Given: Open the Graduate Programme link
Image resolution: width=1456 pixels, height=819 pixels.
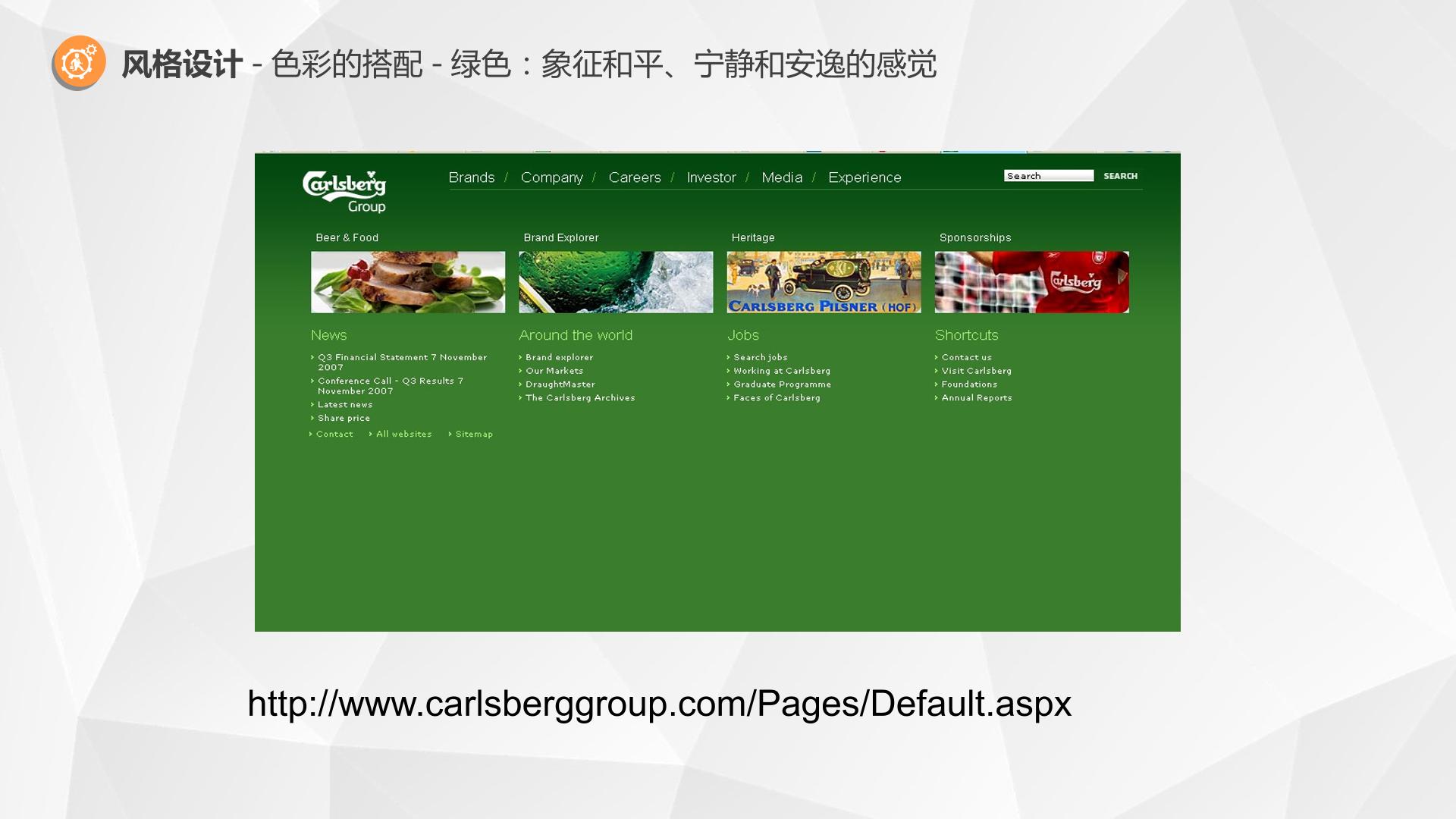Looking at the screenshot, I should click(782, 384).
